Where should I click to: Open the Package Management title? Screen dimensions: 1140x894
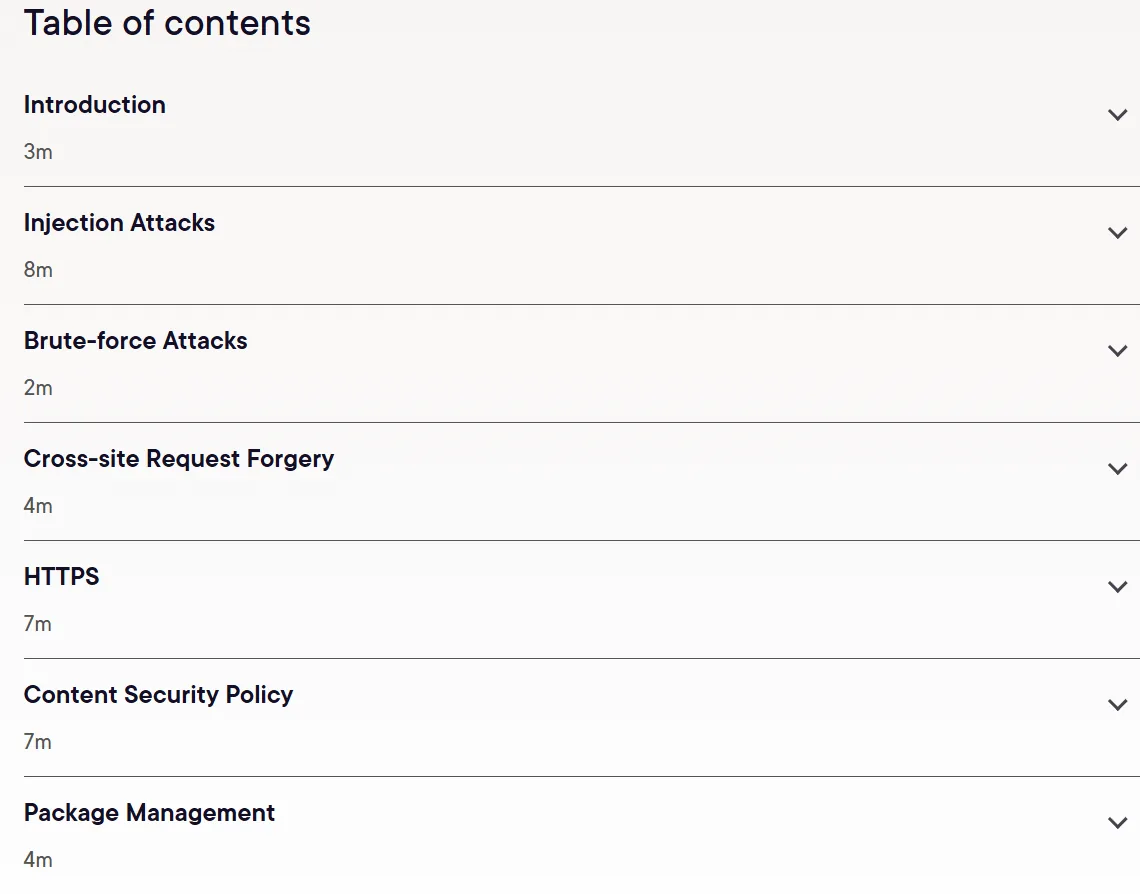coord(149,813)
